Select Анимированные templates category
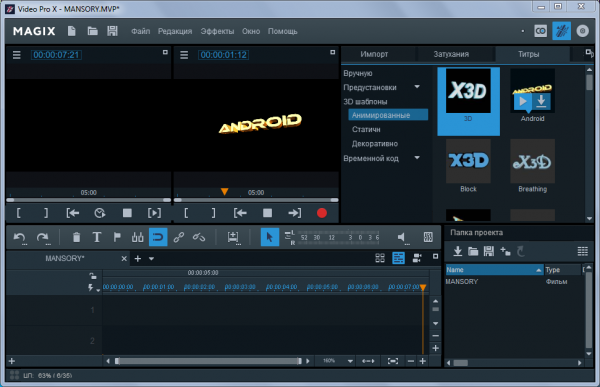 (x=388, y=115)
